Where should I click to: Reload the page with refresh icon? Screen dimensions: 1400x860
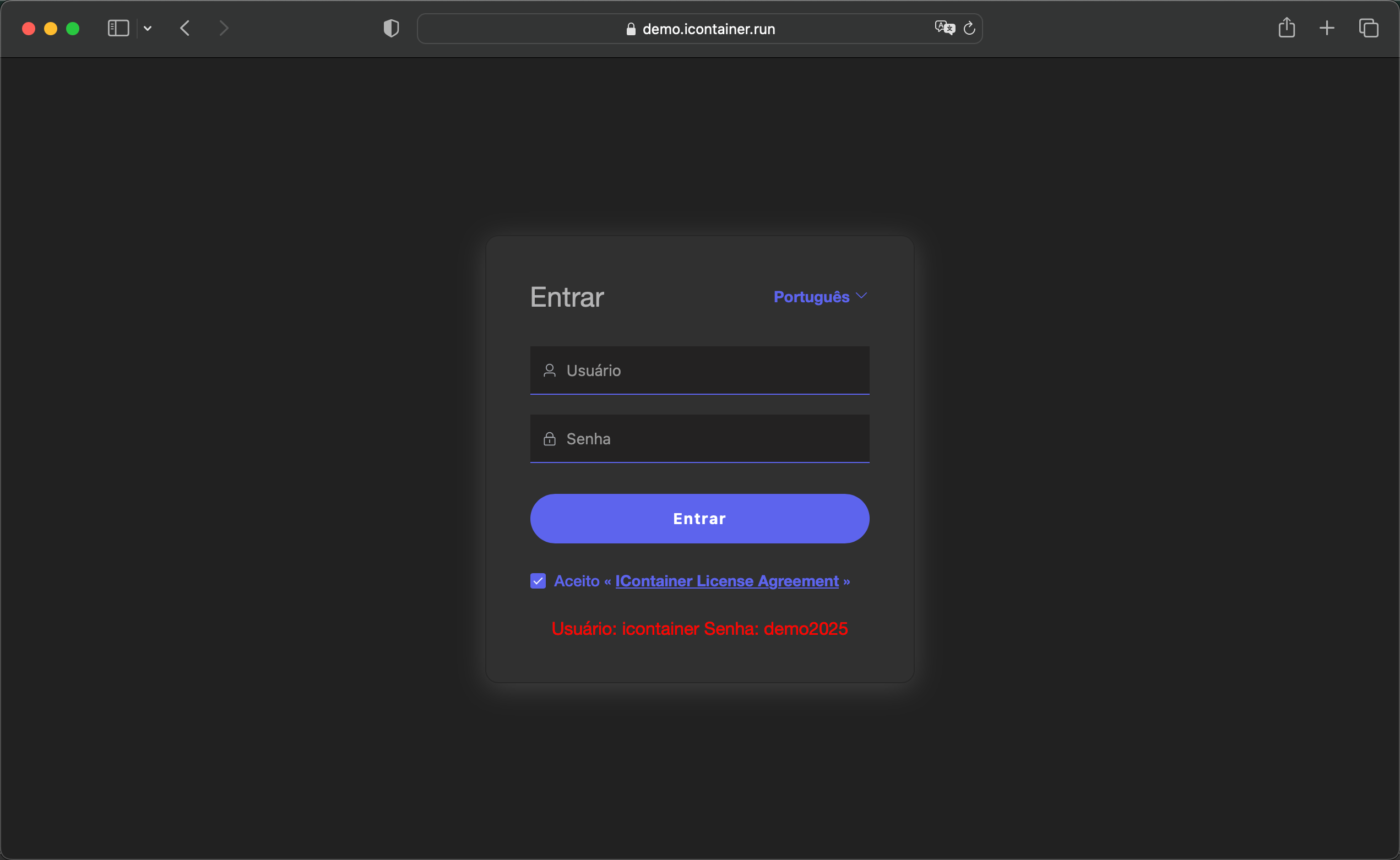pos(969,28)
